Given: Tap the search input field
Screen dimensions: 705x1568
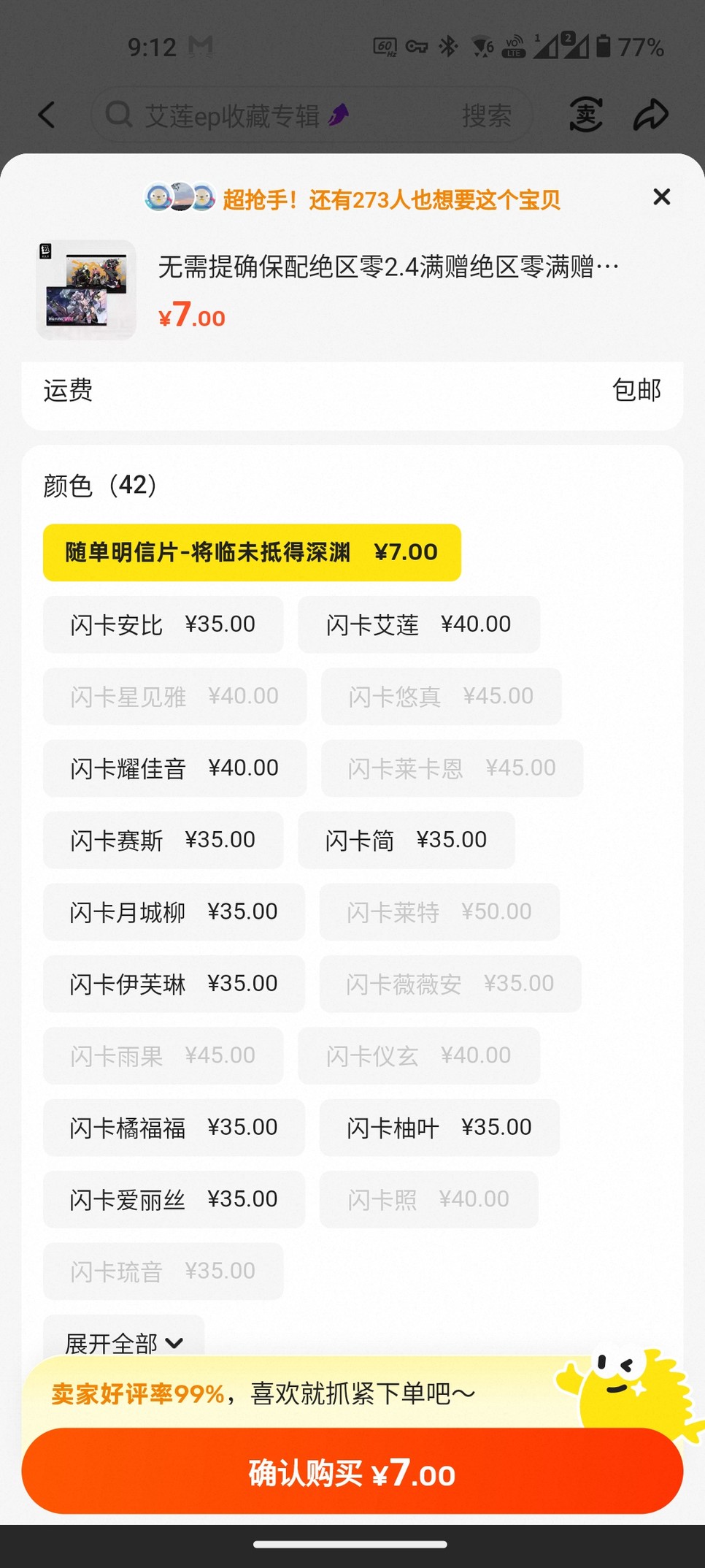Looking at the screenshot, I should [x=292, y=115].
